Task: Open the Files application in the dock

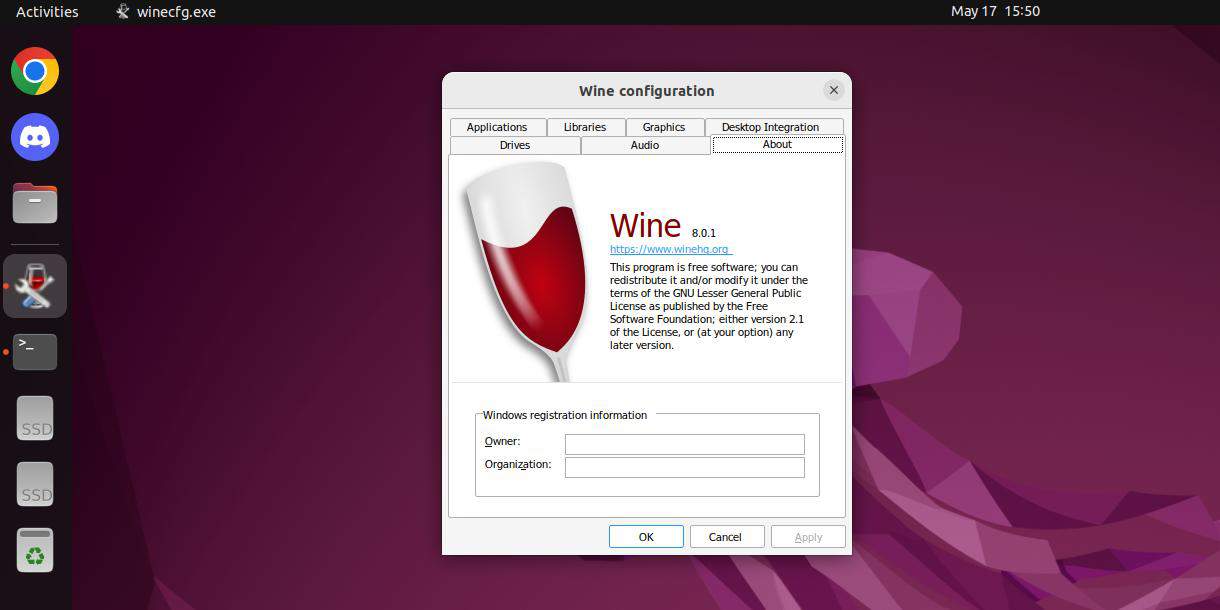Action: tap(34, 203)
